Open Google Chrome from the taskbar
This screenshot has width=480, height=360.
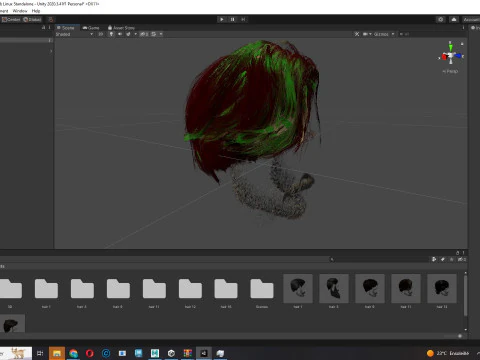tap(73, 353)
